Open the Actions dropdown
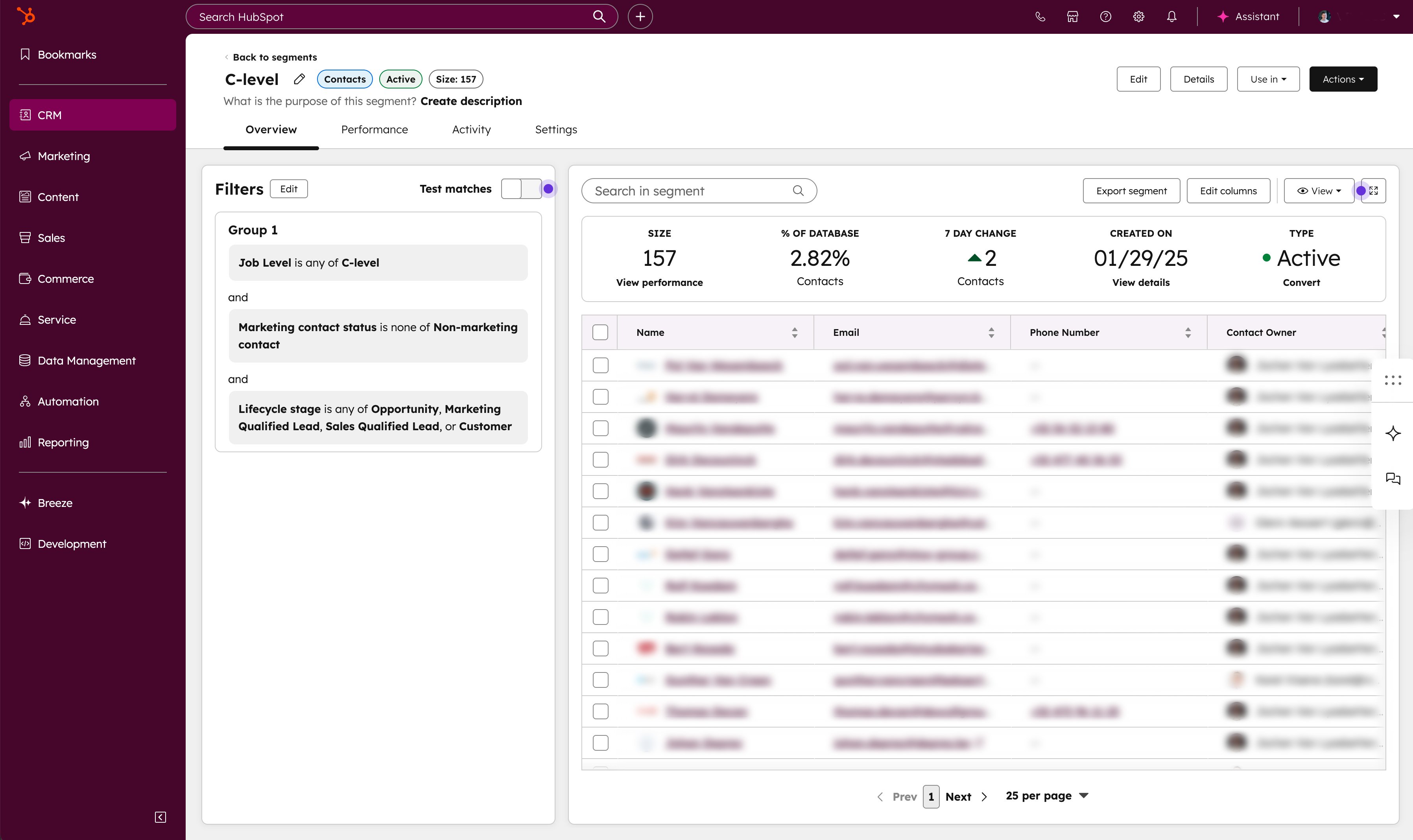 point(1343,79)
